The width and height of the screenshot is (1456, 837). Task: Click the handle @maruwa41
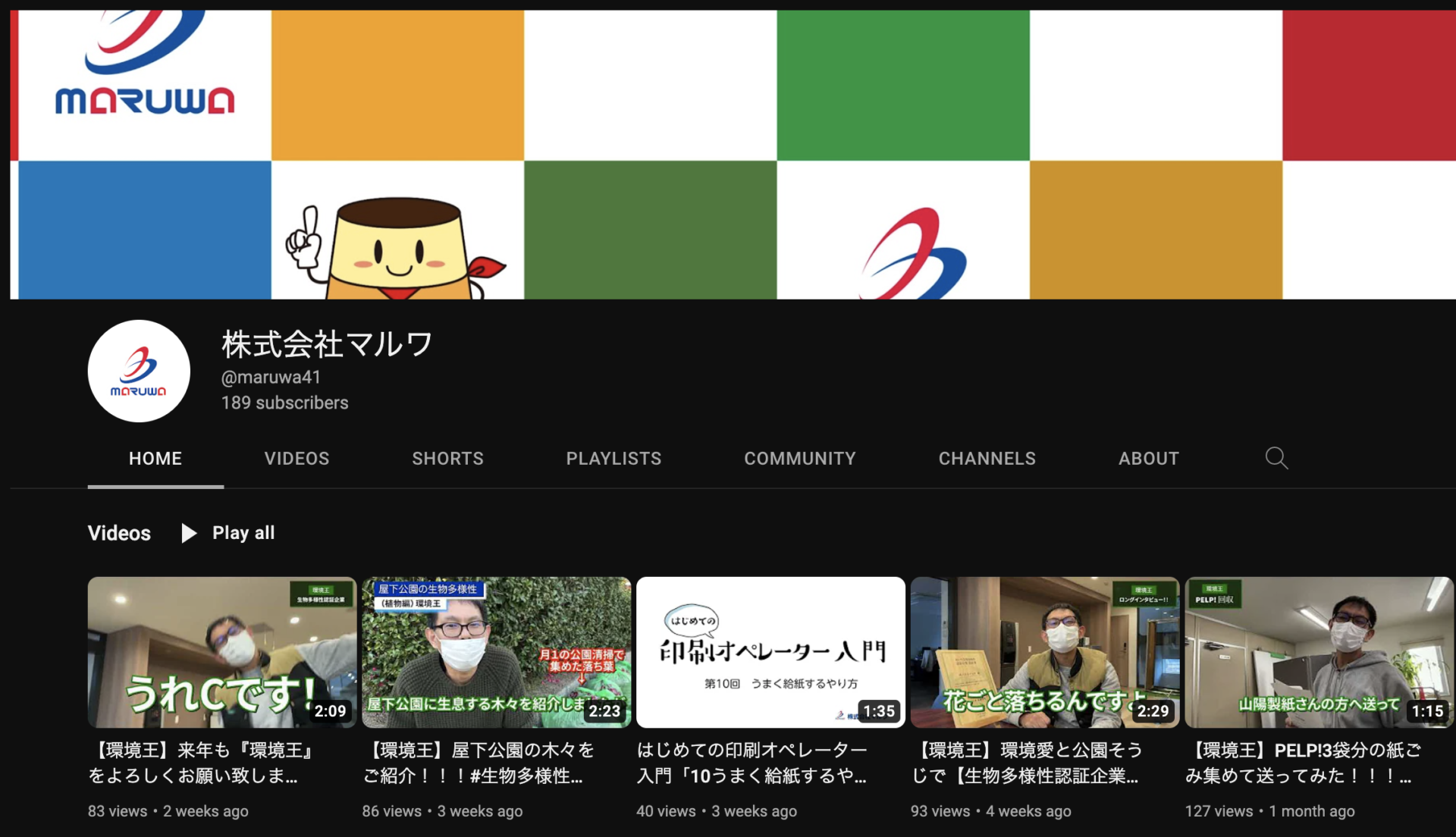pyautogui.click(x=271, y=377)
